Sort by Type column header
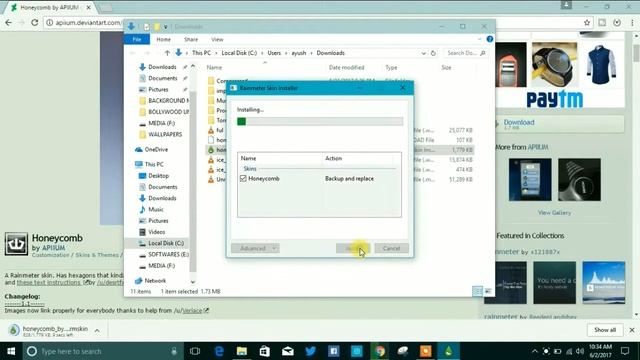Screen dimensions: 640x360 (x=391, y=67)
